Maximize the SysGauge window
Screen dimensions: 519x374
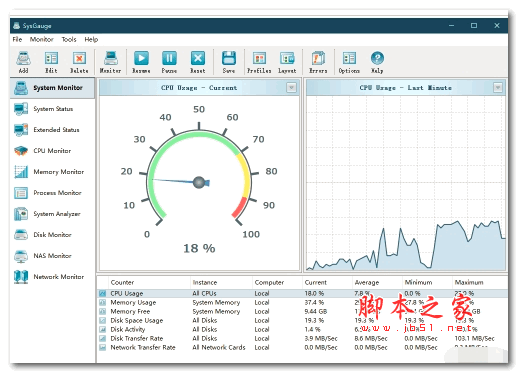coord(474,26)
